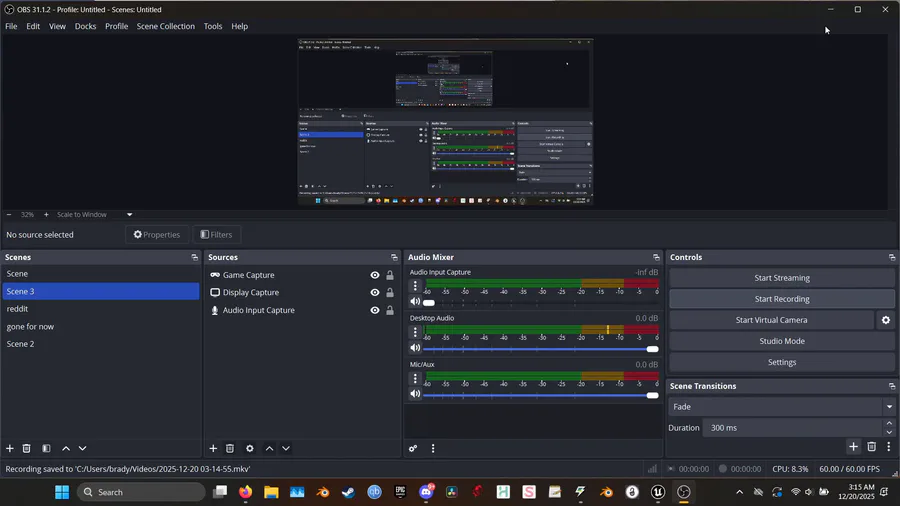The height and width of the screenshot is (506, 900).
Task: Zoom out preview with minus icon
Action: point(9,215)
